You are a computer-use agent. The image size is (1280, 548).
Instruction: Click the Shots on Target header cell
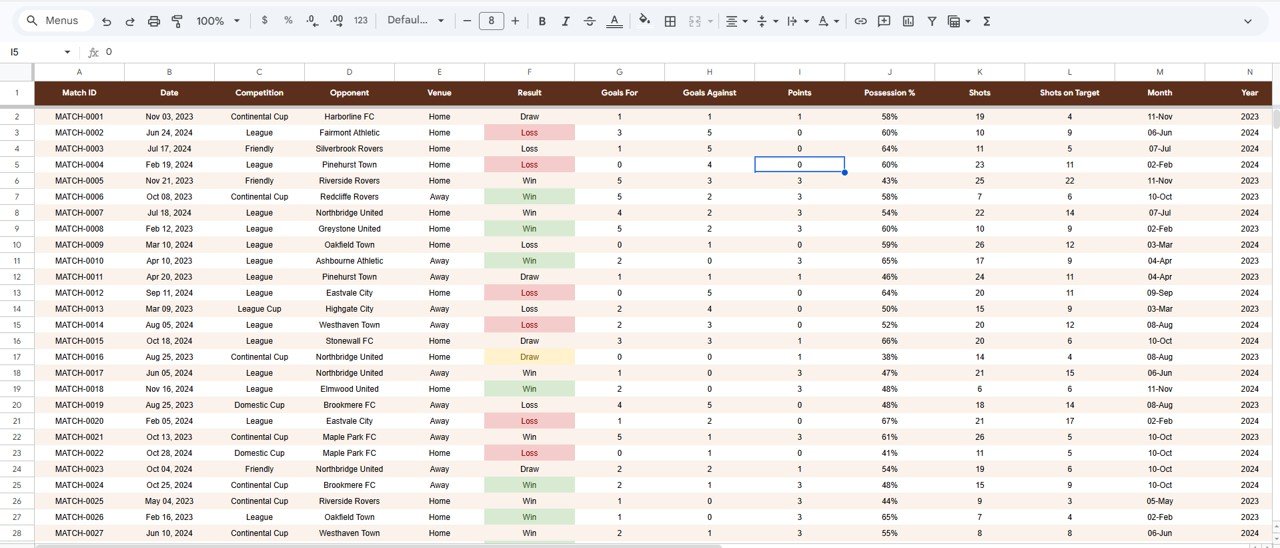[x=1069, y=93]
